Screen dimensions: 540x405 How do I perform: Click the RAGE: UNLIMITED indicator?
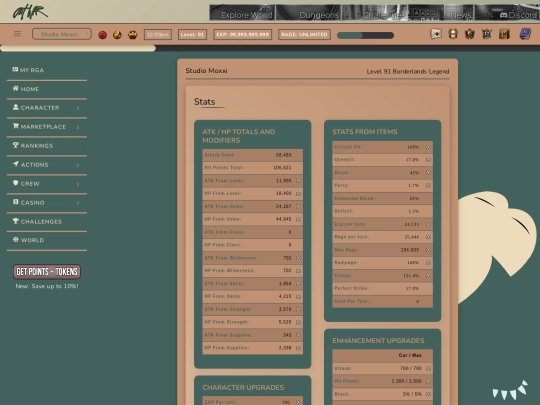click(304, 34)
